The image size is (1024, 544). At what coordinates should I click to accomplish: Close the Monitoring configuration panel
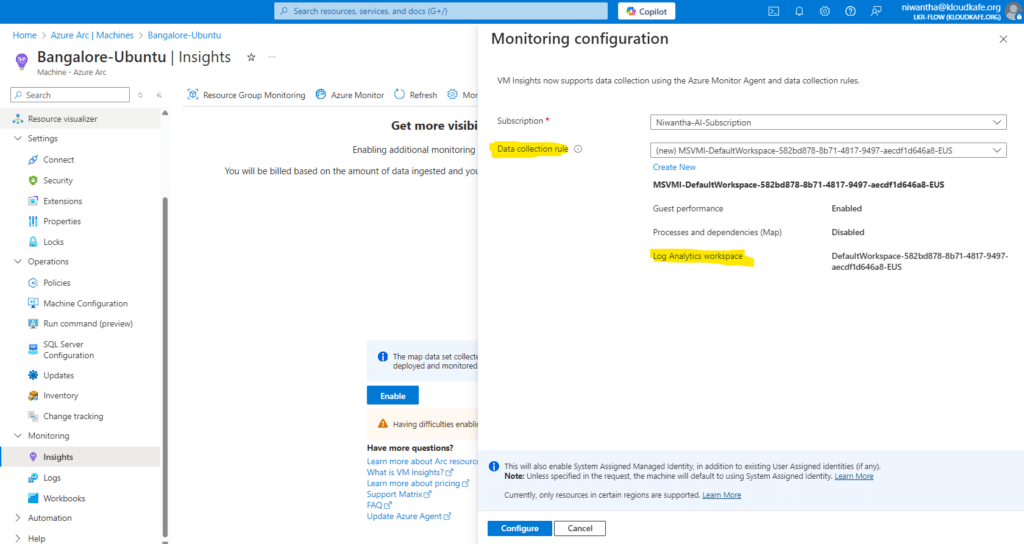click(x=1003, y=39)
